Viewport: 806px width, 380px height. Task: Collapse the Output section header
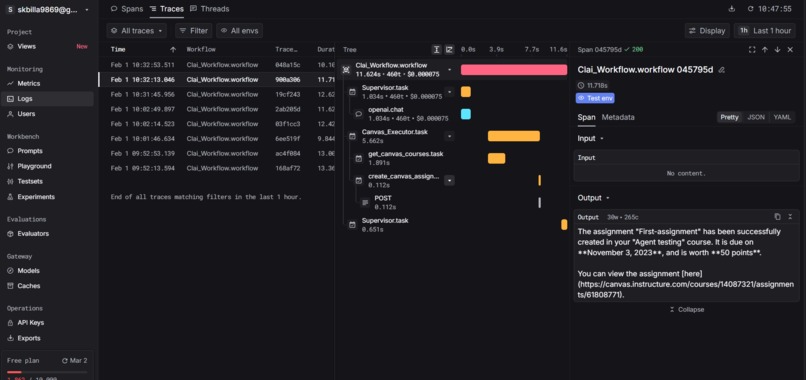pyautogui.click(x=594, y=198)
